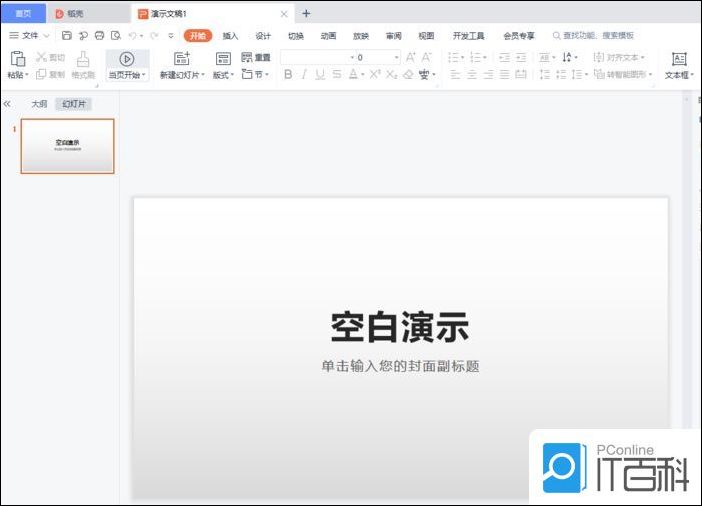702x506 pixels.
Task: Expand the quick access toolbar customize arrow
Action: pos(171,35)
